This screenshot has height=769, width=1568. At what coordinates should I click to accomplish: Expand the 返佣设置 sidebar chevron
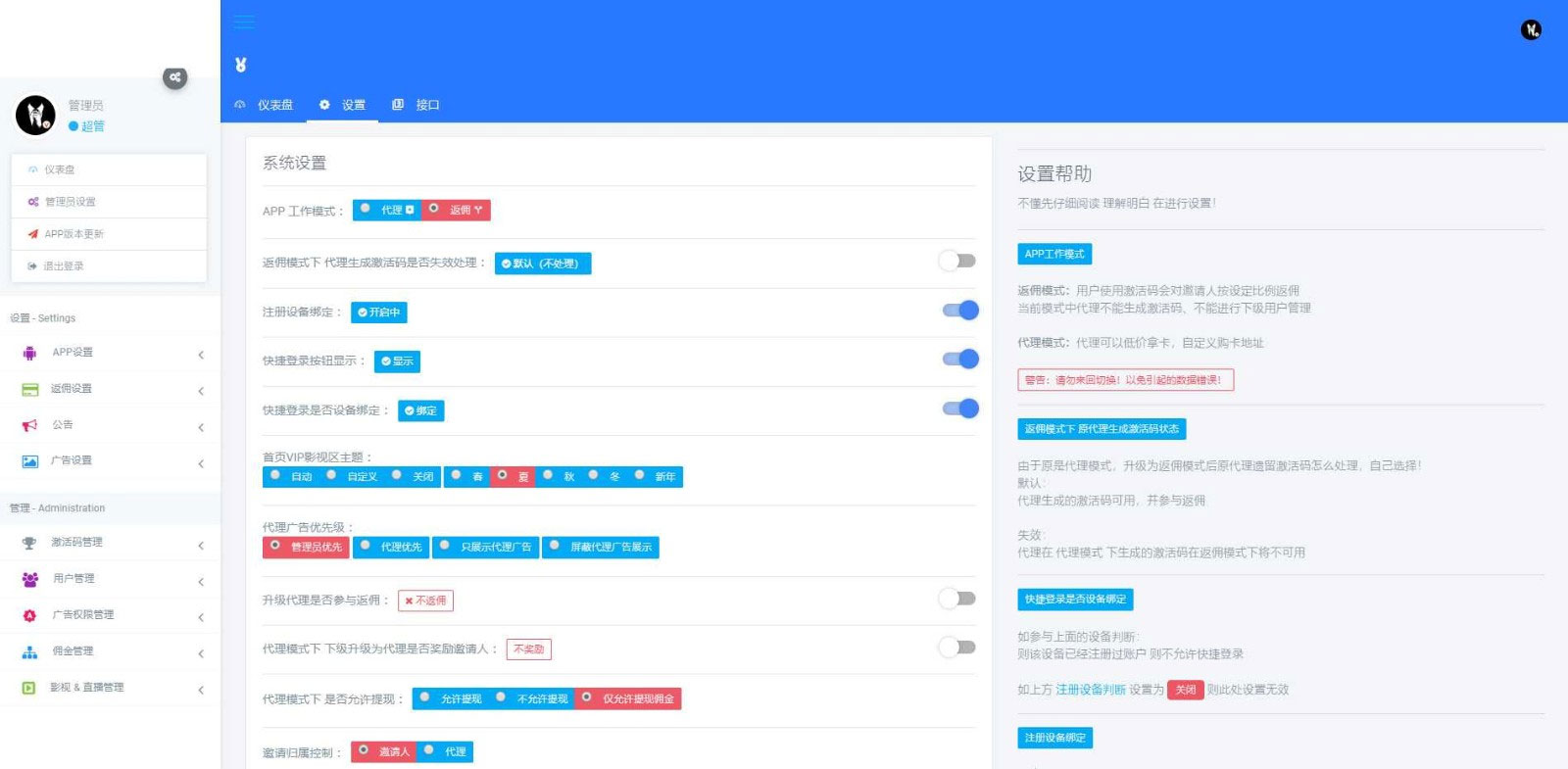coord(201,391)
